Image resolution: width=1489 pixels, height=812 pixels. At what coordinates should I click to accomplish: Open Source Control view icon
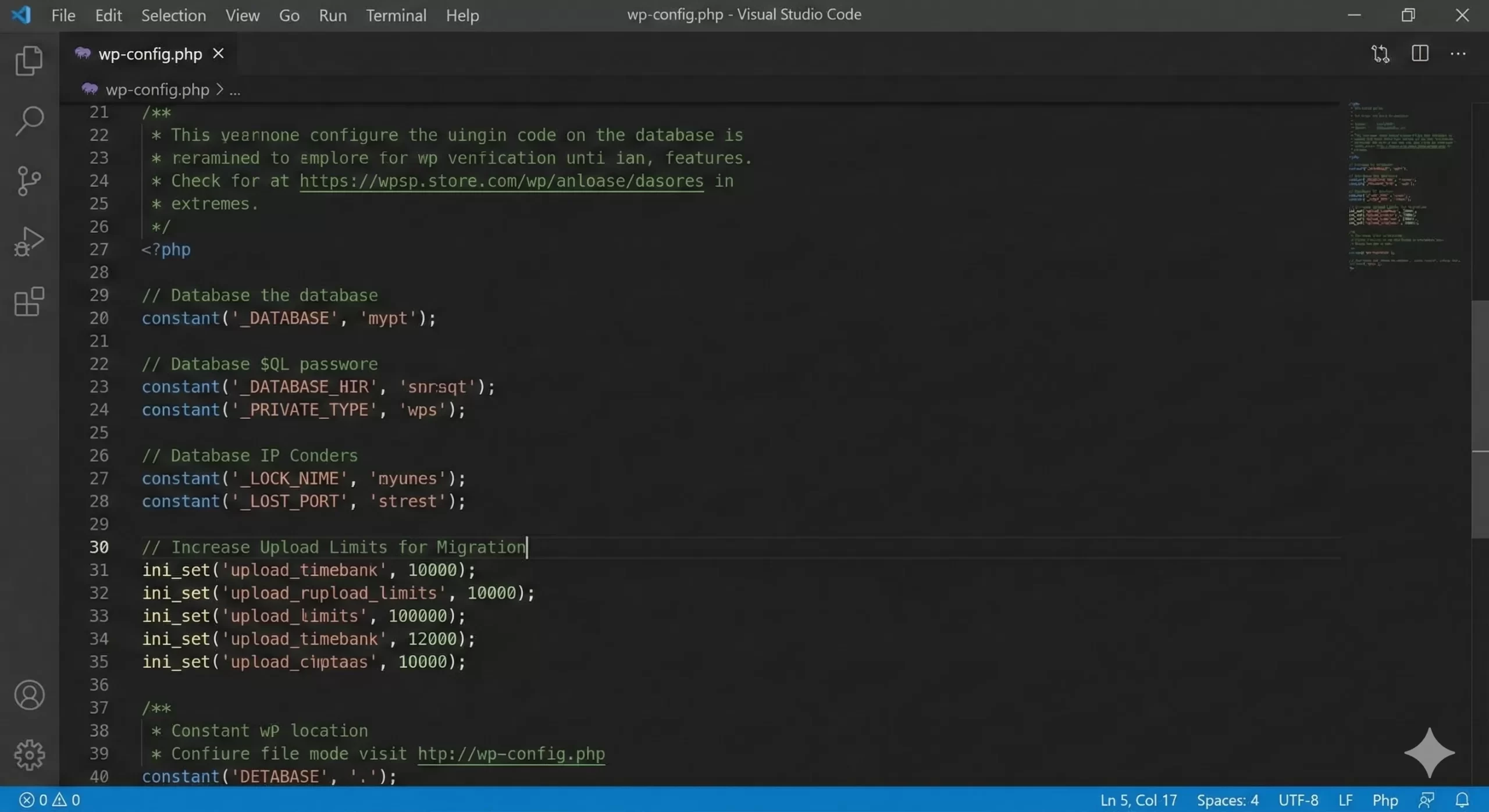coord(29,181)
